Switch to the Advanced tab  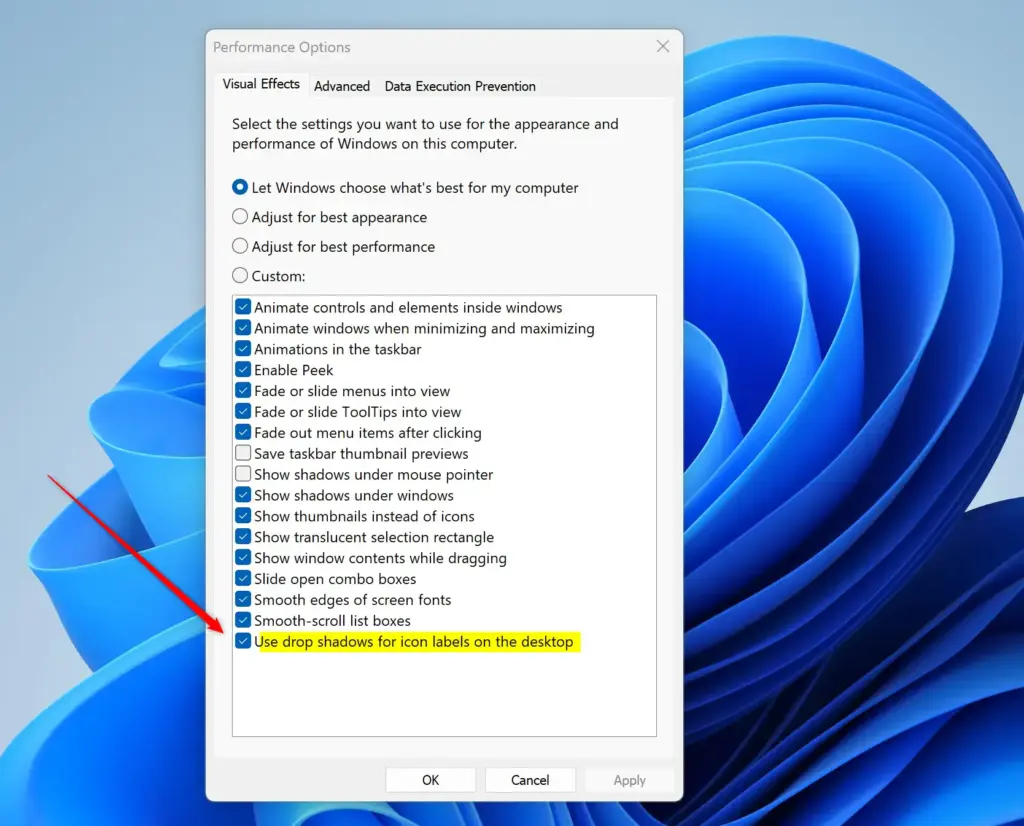pos(342,86)
